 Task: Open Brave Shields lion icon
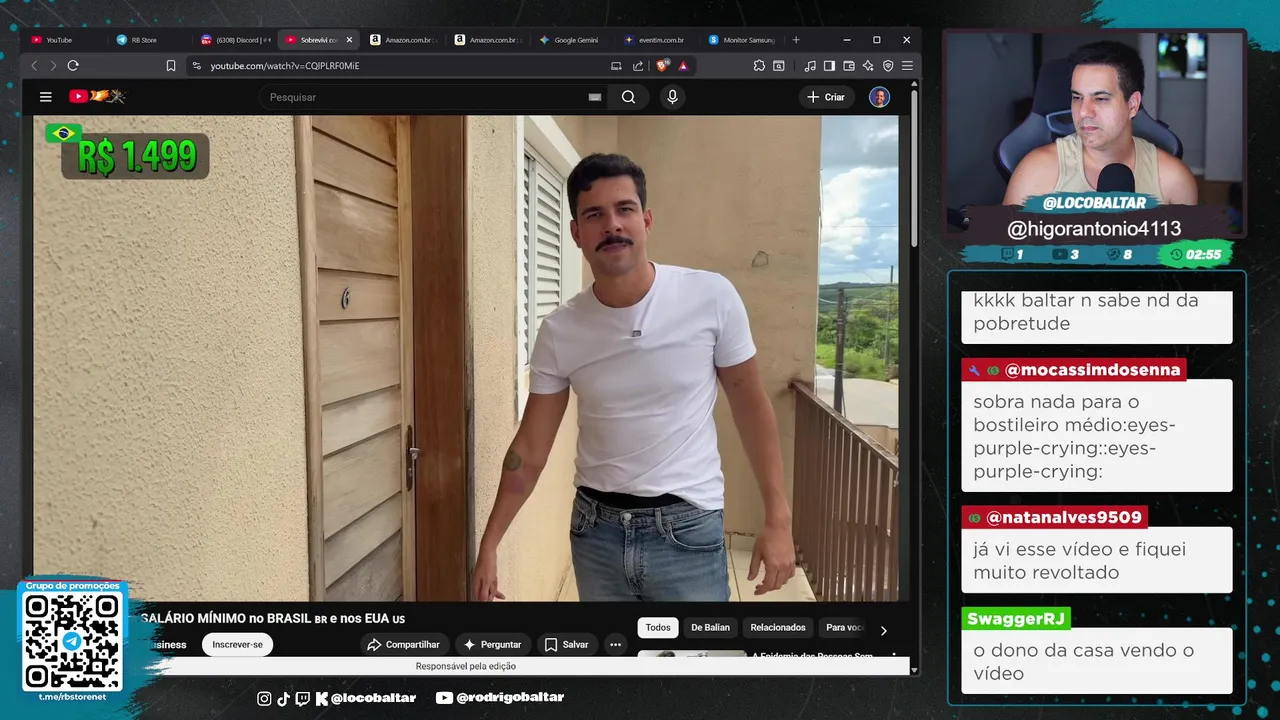[662, 66]
